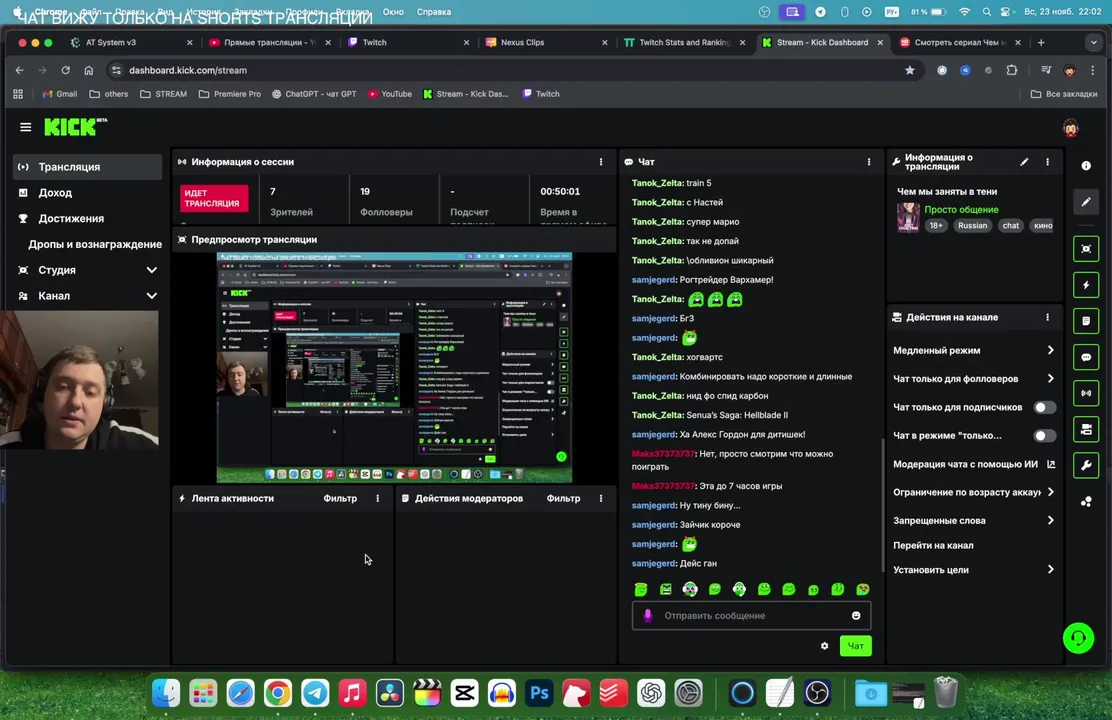The image size is (1112, 720).
Task: Open YouTube bookmark in bookmarks bar
Action: click(389, 94)
